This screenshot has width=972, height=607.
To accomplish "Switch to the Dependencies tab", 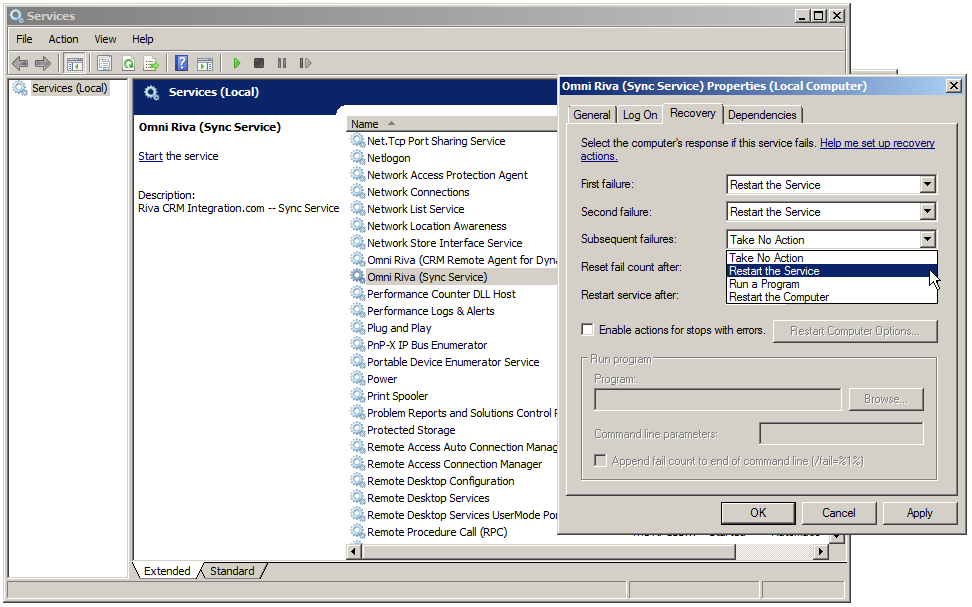I will click(762, 115).
